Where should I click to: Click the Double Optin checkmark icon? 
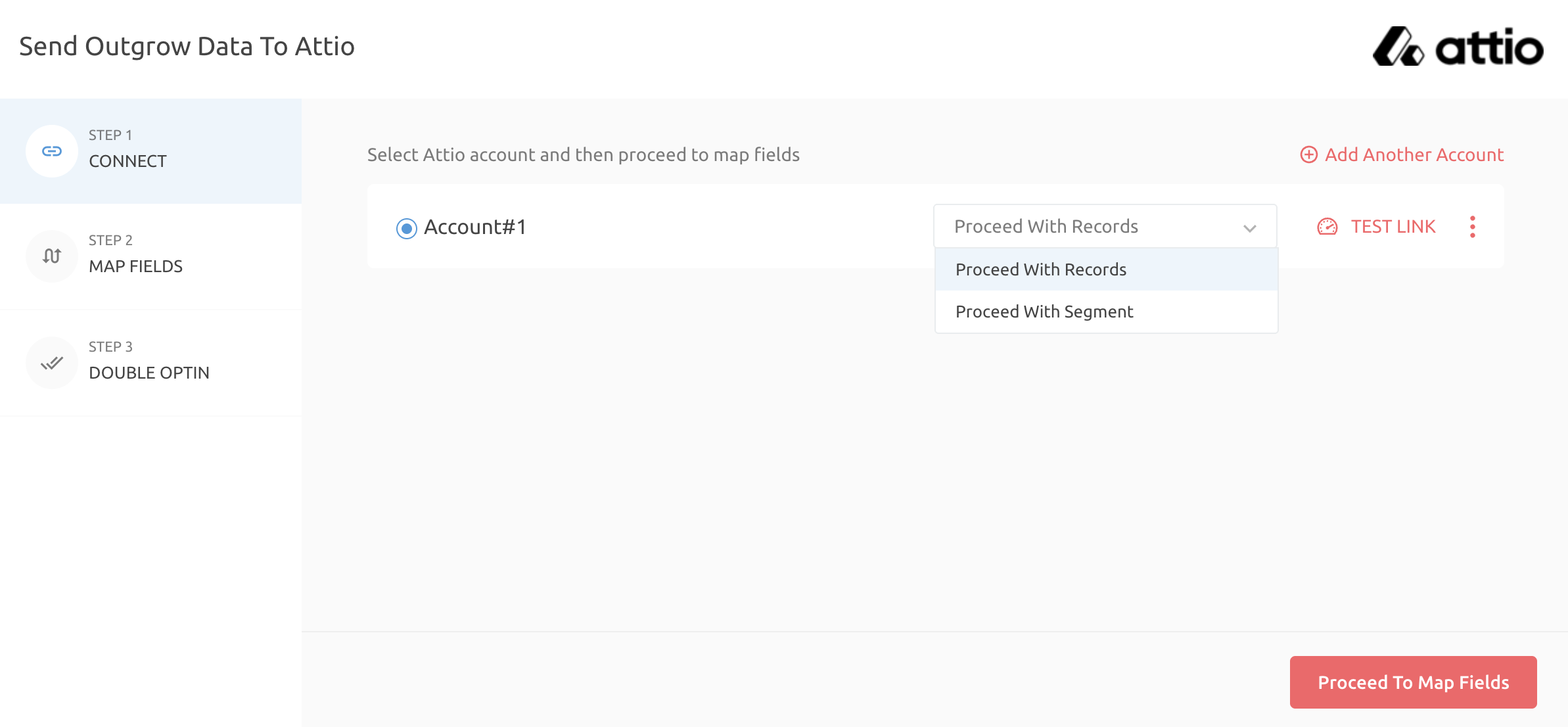pos(52,363)
